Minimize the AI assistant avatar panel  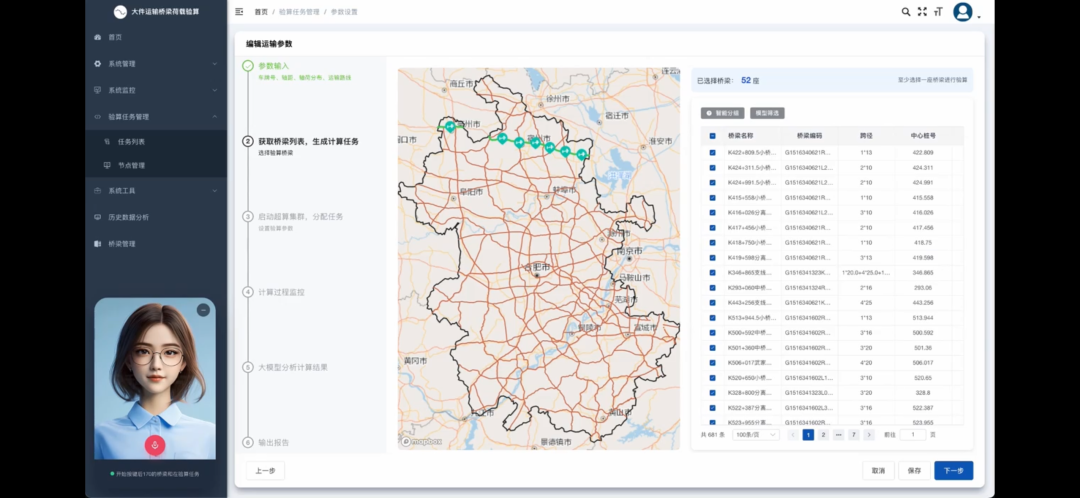tap(203, 310)
